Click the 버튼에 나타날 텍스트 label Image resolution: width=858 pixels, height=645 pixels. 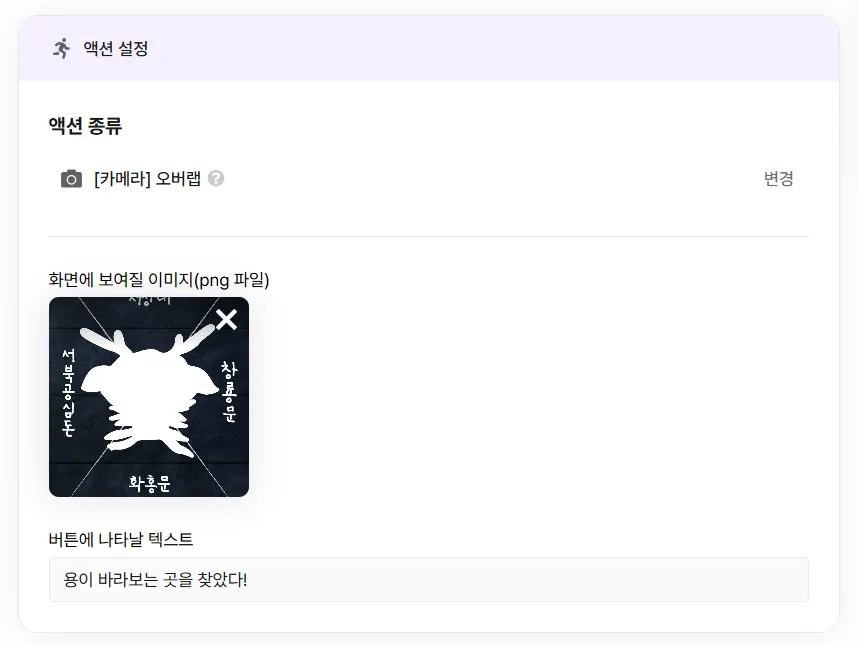pos(121,539)
